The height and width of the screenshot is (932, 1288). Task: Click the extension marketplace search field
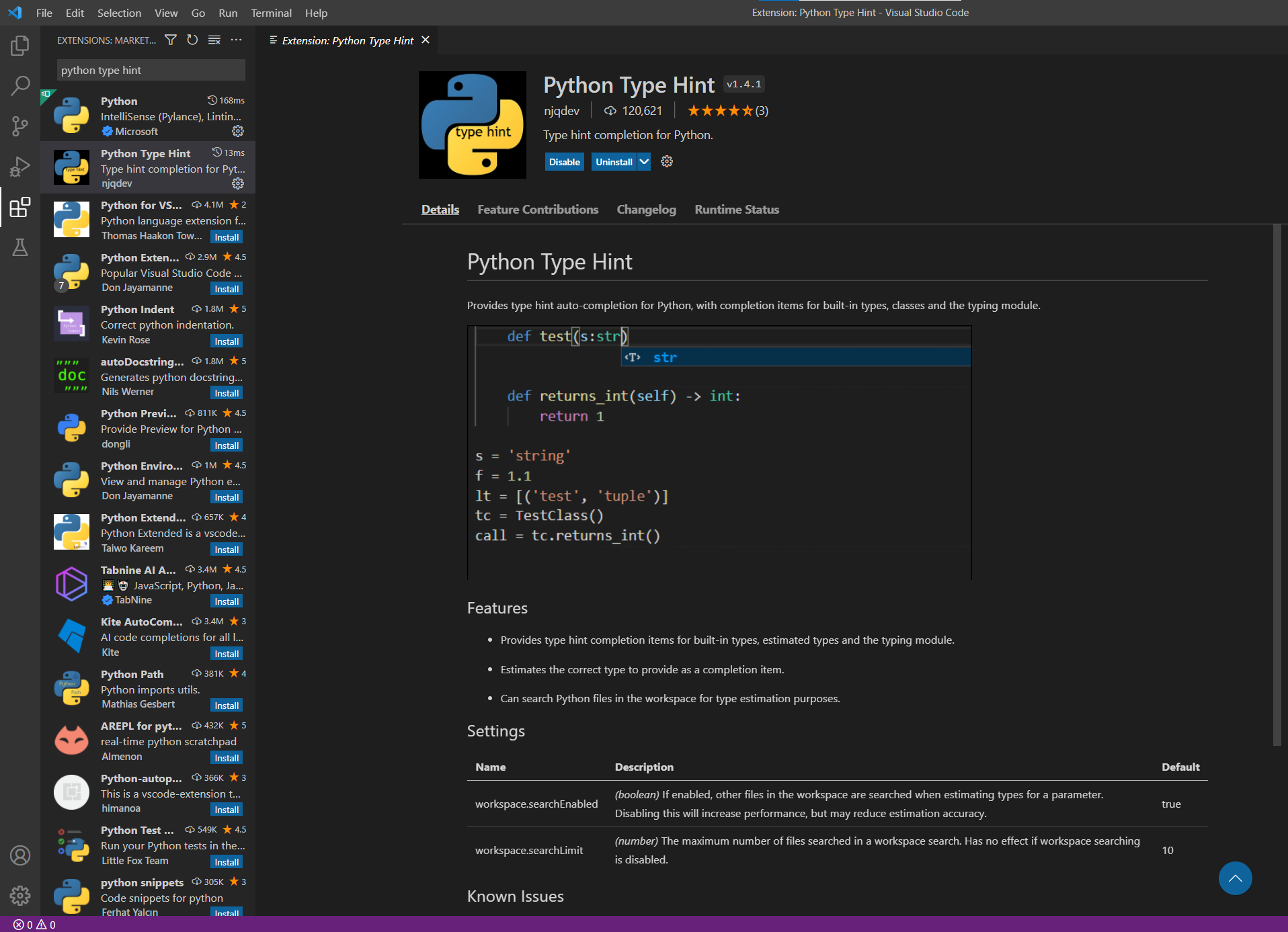pyautogui.click(x=151, y=69)
